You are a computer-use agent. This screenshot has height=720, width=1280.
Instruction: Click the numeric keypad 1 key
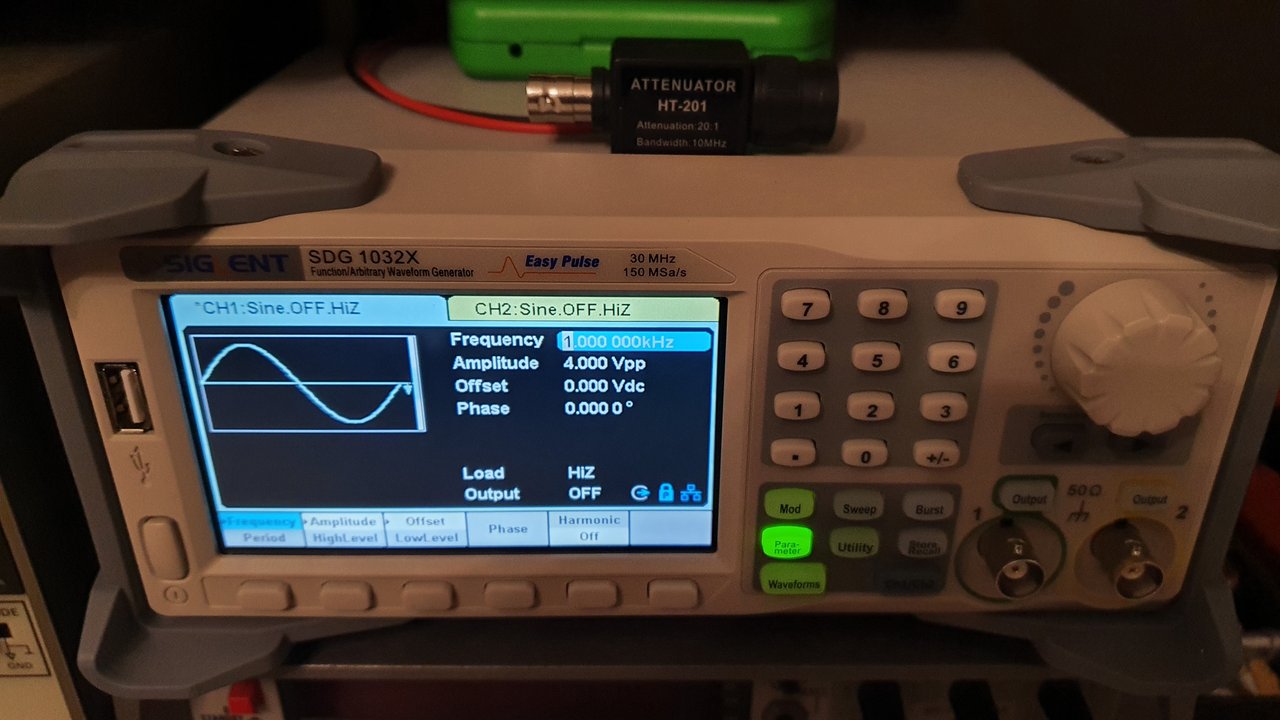[798, 407]
